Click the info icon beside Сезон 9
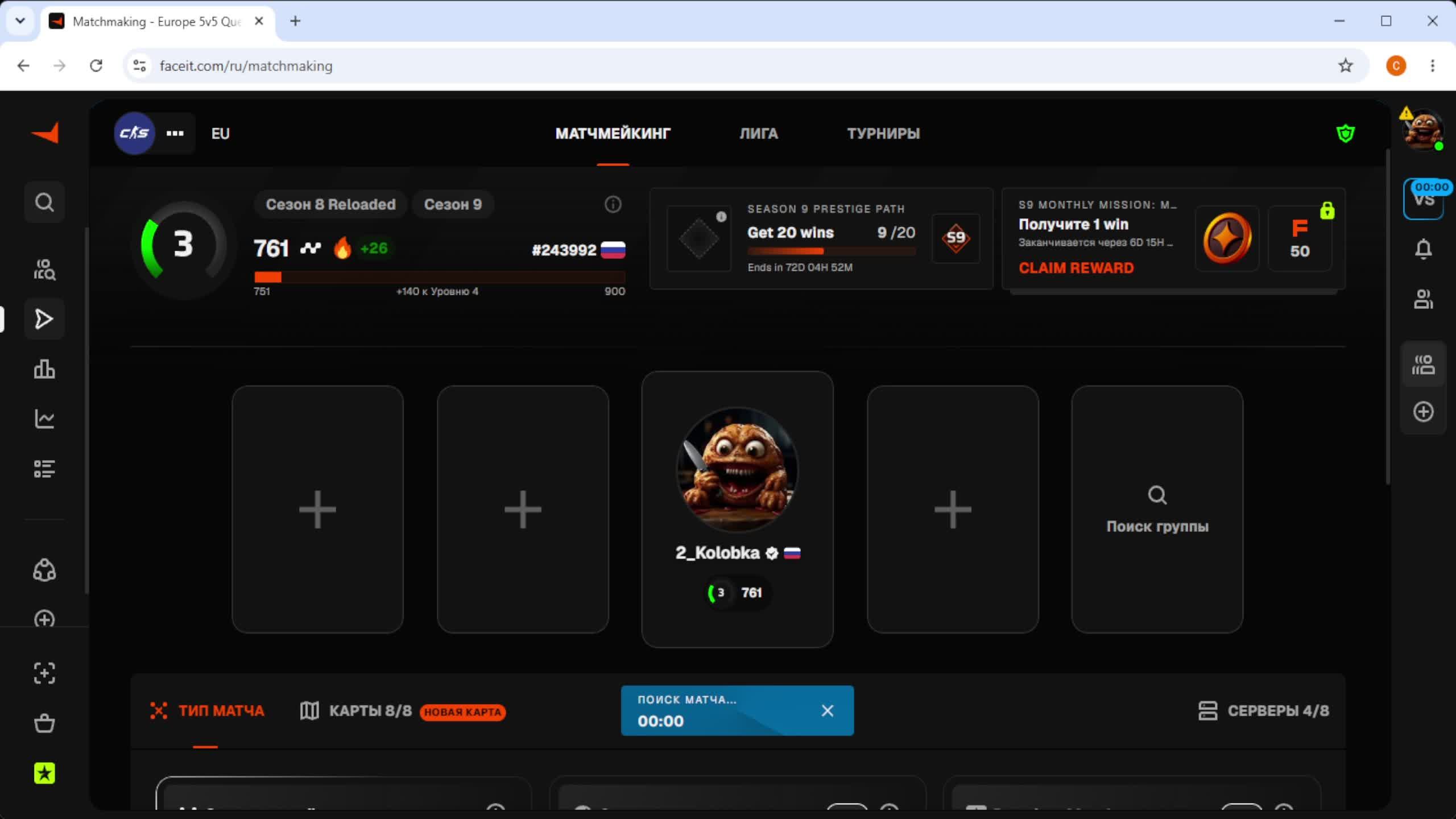The height and width of the screenshot is (819, 1456). (613, 204)
